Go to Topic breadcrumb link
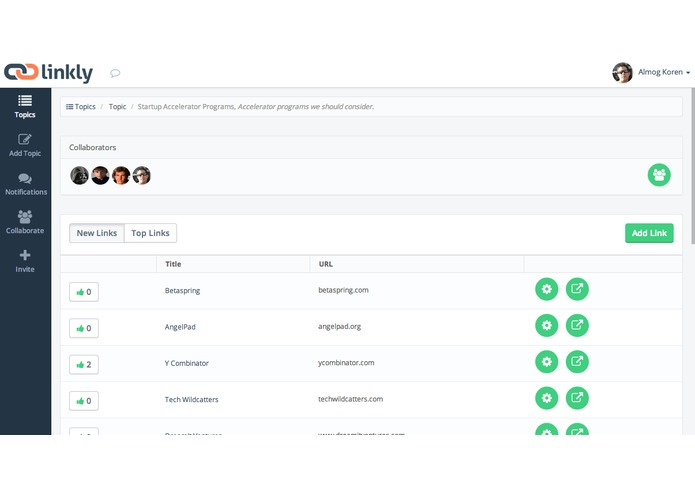Viewport: 695px width, 494px height. tap(117, 107)
